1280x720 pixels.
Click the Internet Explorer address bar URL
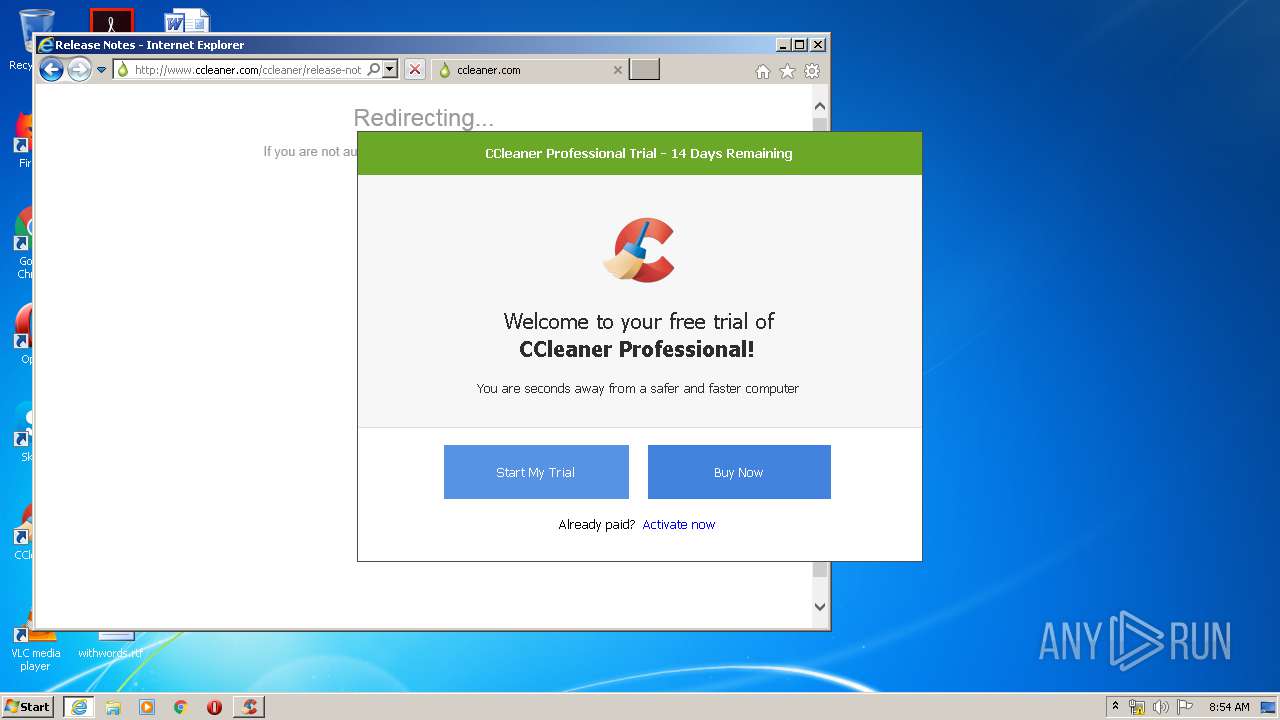(x=248, y=70)
